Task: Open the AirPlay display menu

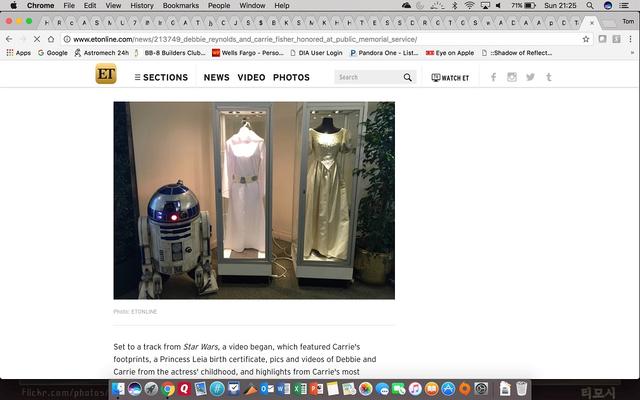Action: click(485, 5)
